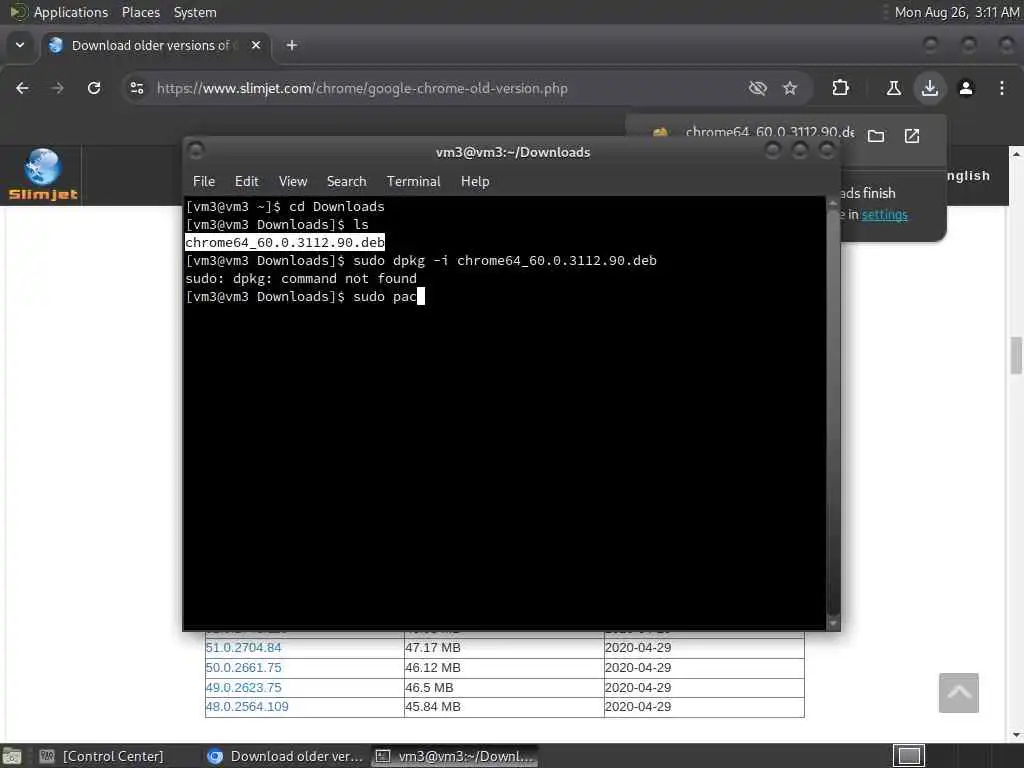This screenshot has width=1024, height=768.
Task: Open version 50.0.2661.75 link
Action: tap(244, 668)
